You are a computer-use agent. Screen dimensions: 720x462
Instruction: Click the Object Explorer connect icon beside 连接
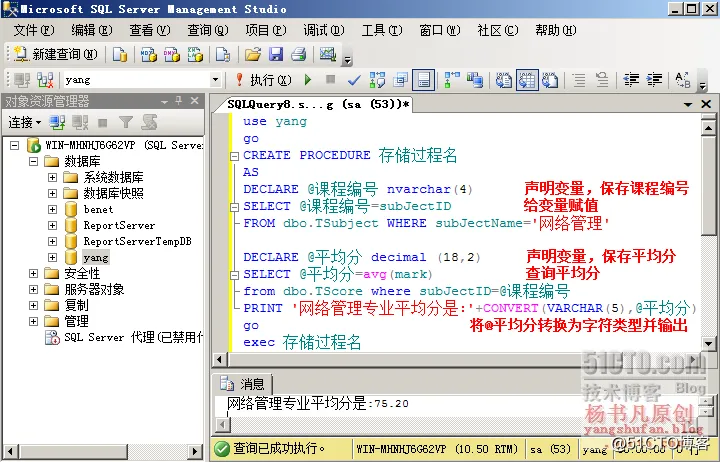pyautogui.click(x=57, y=122)
